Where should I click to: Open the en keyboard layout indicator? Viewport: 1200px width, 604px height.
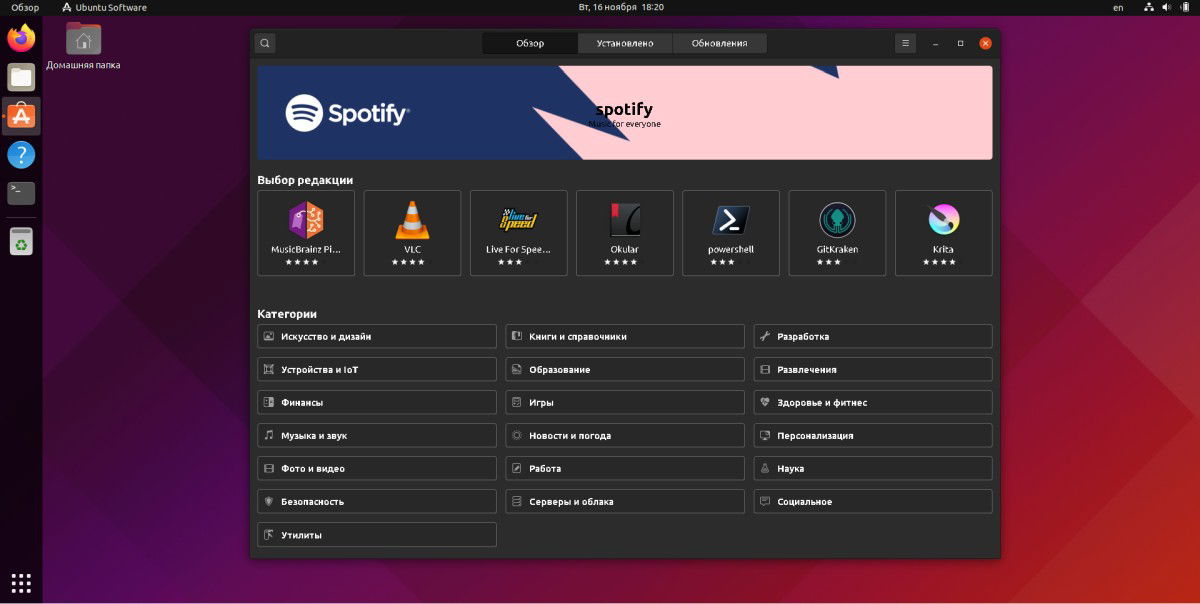1118,7
